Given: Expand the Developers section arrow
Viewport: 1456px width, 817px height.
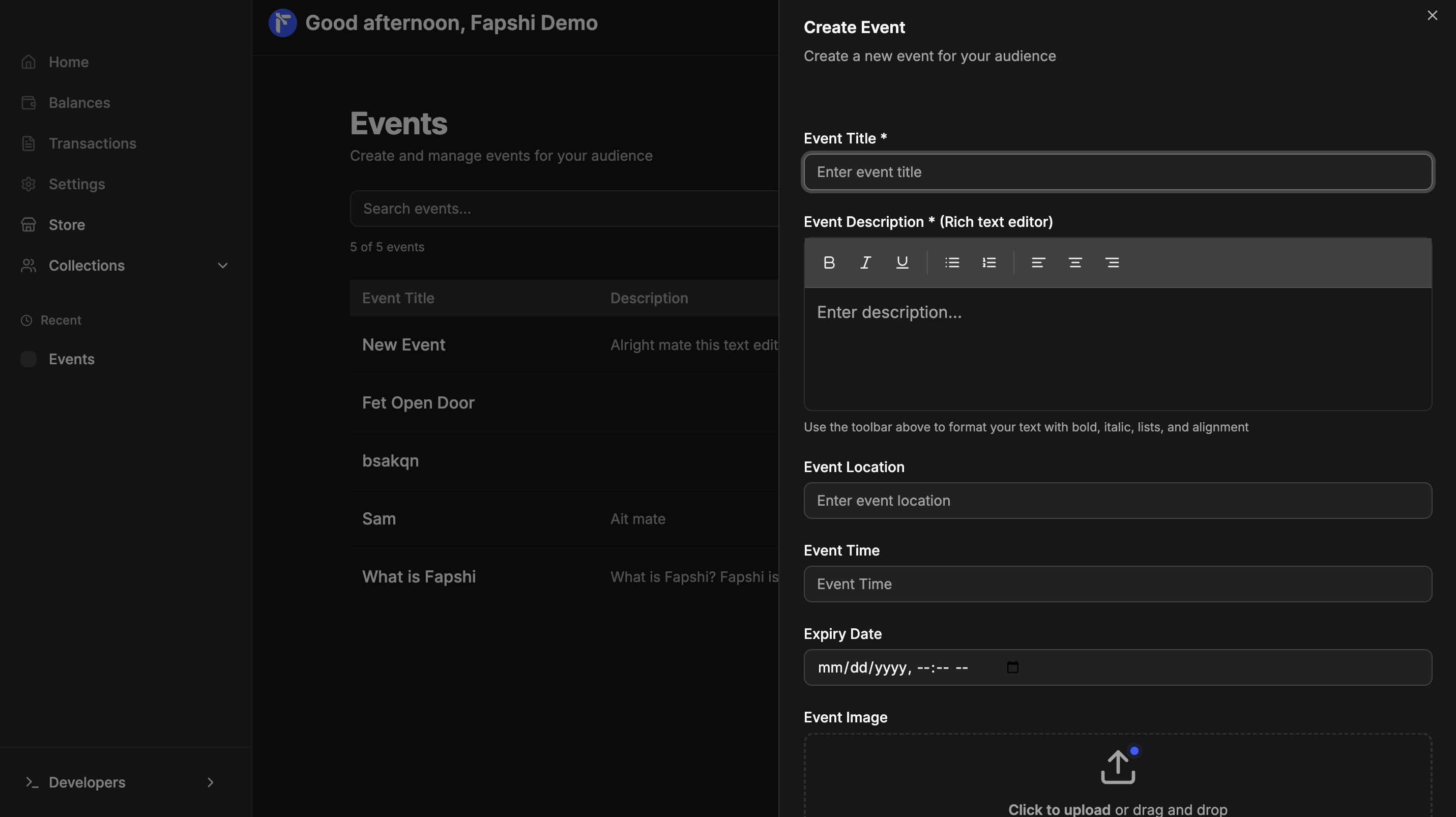Looking at the screenshot, I should click(210, 782).
